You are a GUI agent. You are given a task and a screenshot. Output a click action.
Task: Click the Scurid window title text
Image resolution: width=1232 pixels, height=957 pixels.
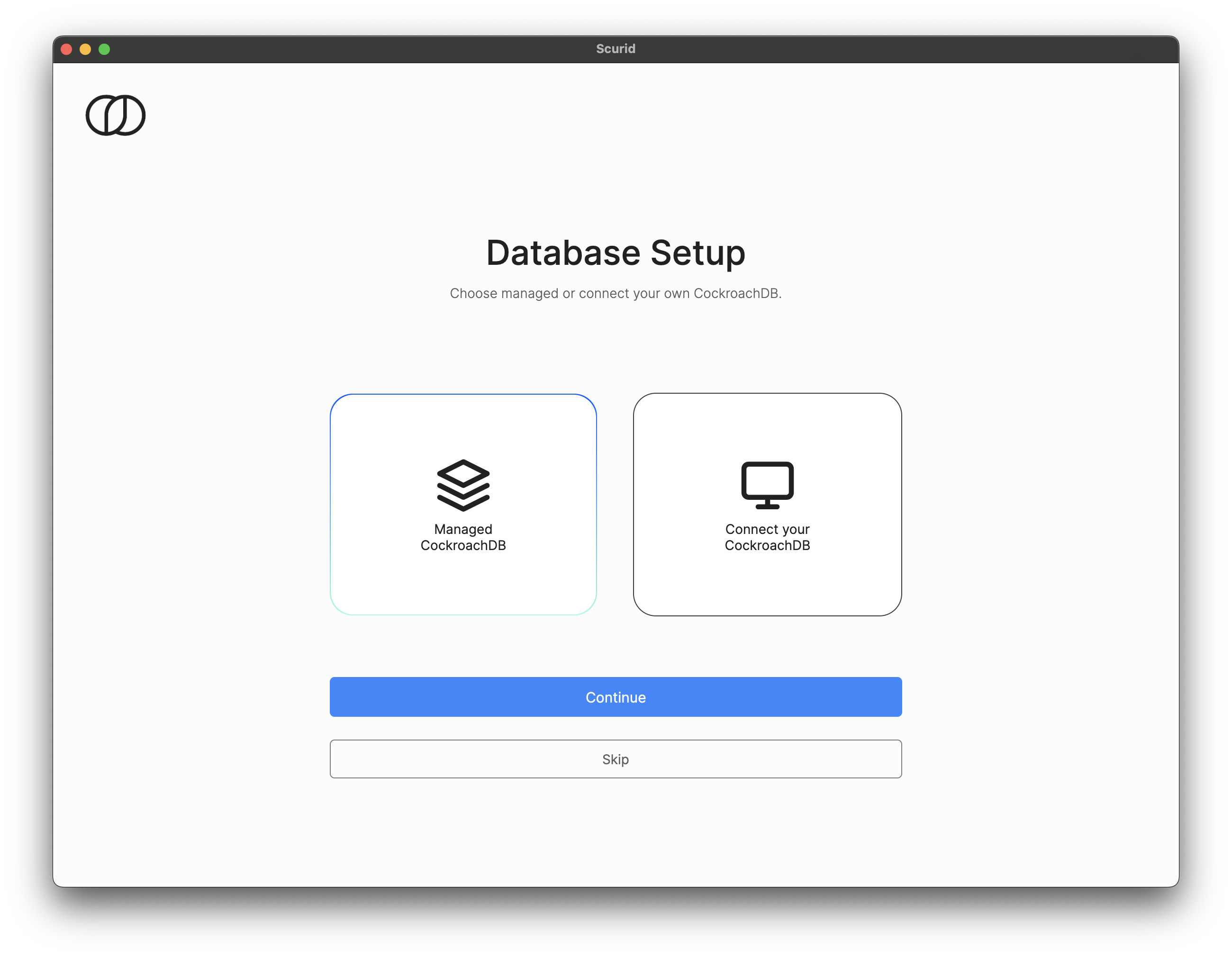(x=616, y=49)
